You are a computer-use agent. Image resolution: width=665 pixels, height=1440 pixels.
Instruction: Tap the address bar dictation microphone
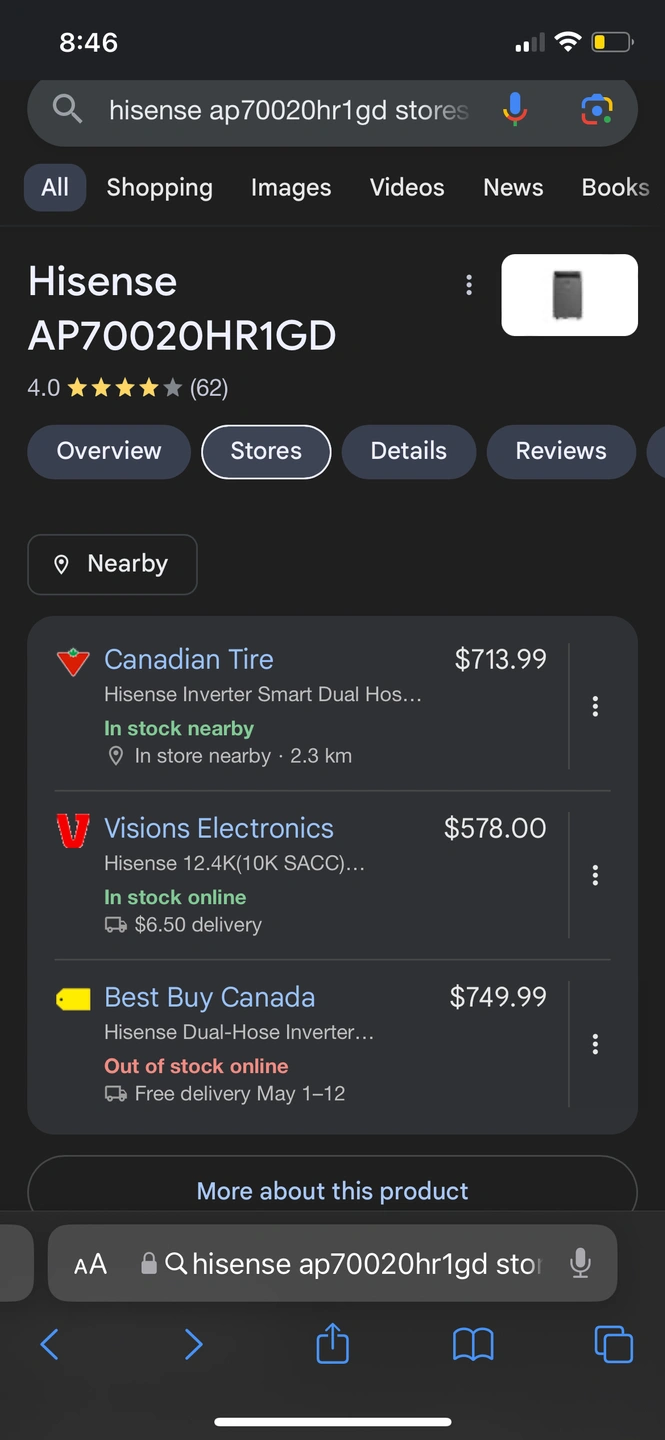(x=580, y=1264)
